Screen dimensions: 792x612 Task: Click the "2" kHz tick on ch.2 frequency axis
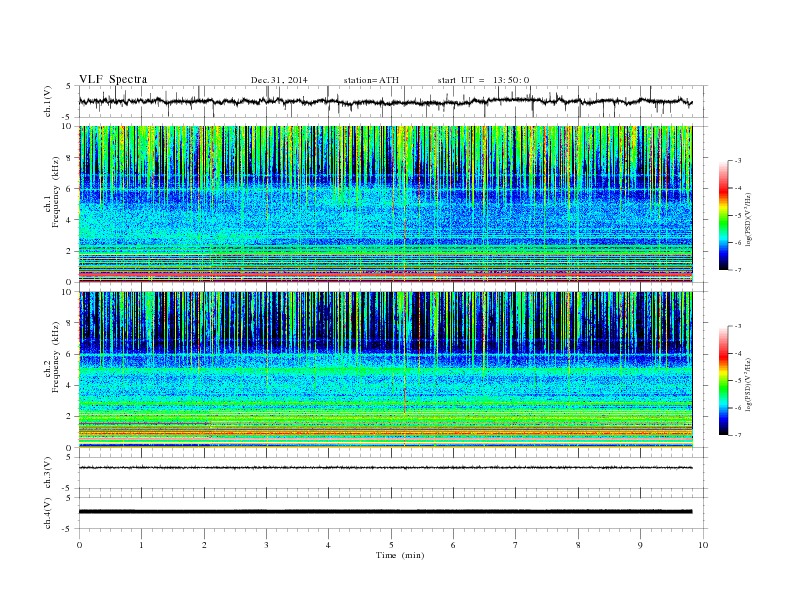(x=70, y=417)
